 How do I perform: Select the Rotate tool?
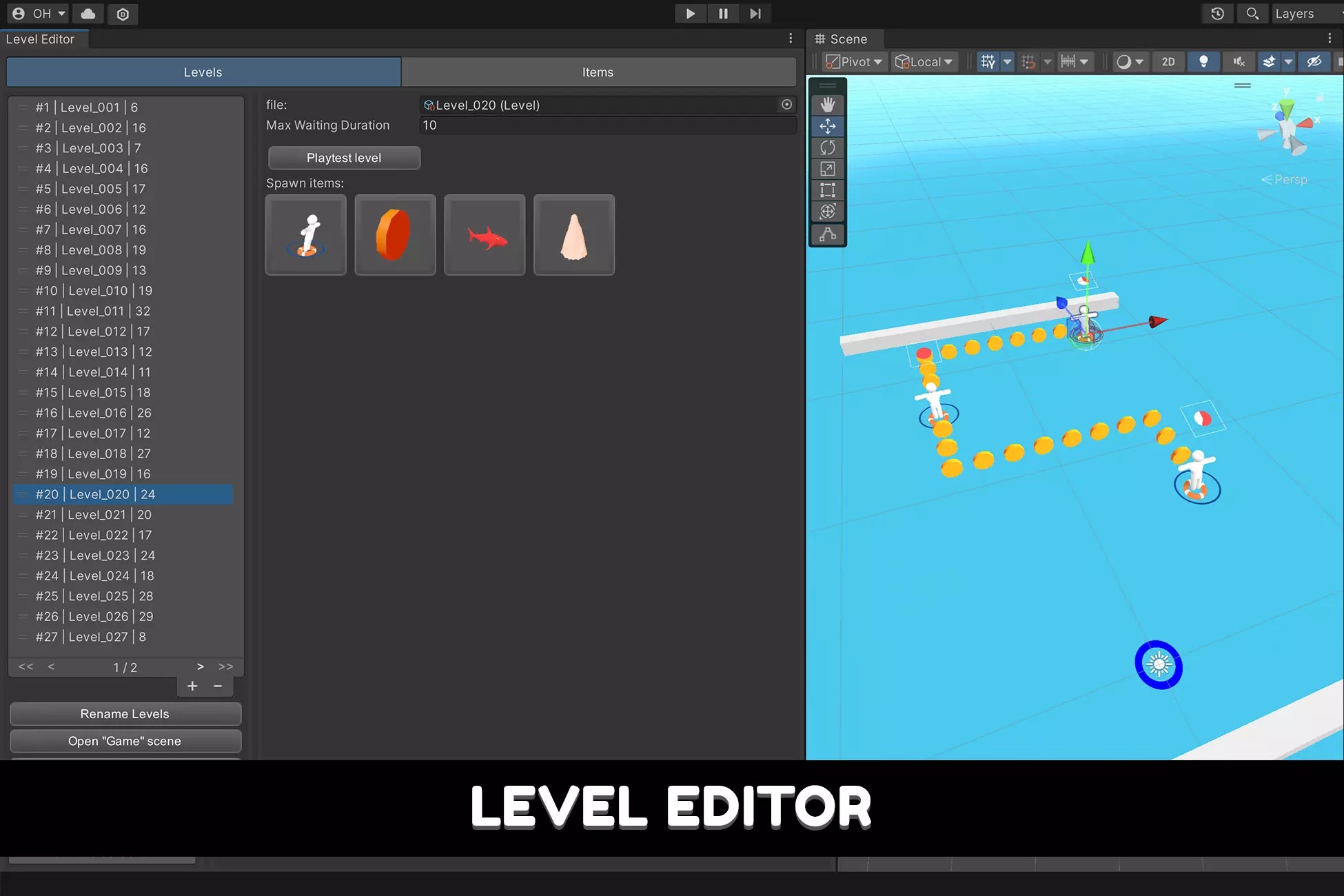point(827,147)
